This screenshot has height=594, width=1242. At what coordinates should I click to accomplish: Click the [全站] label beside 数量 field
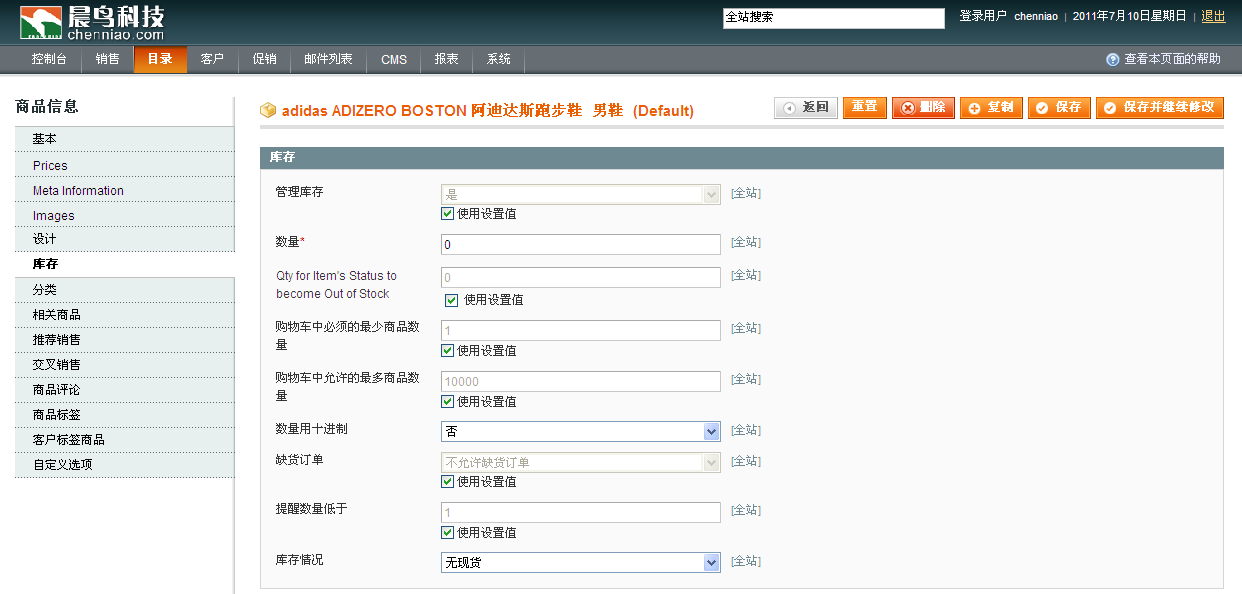point(746,242)
